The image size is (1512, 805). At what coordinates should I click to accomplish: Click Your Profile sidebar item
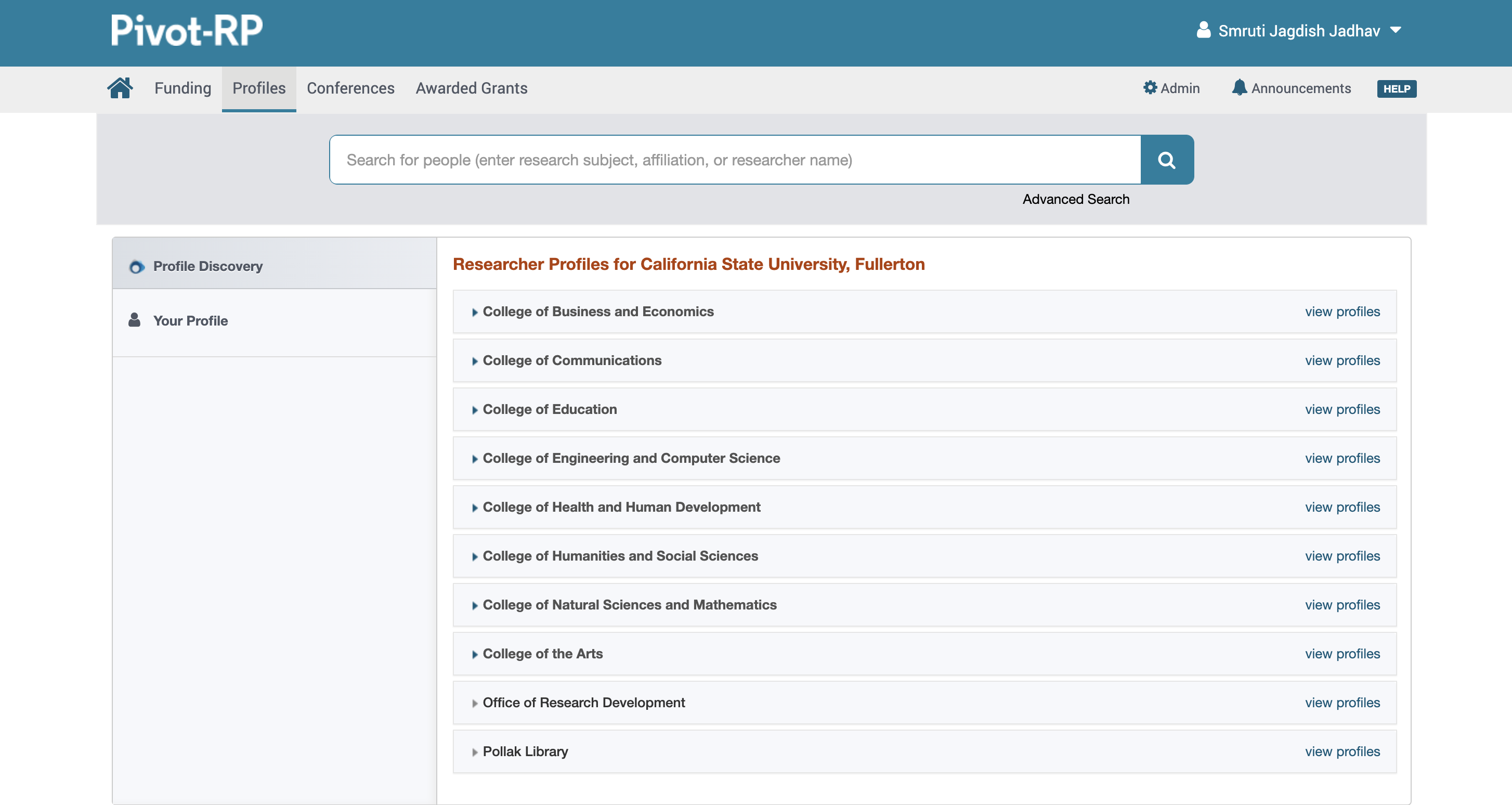coord(191,319)
